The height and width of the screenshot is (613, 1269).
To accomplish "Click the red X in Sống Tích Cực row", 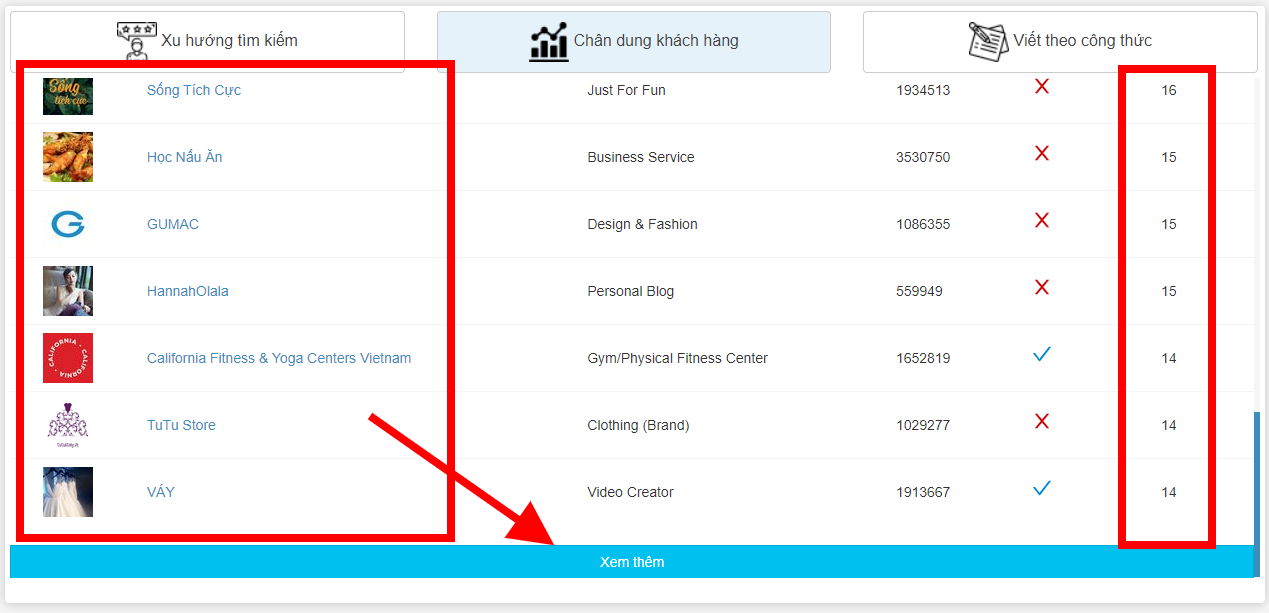I will pos(1042,87).
